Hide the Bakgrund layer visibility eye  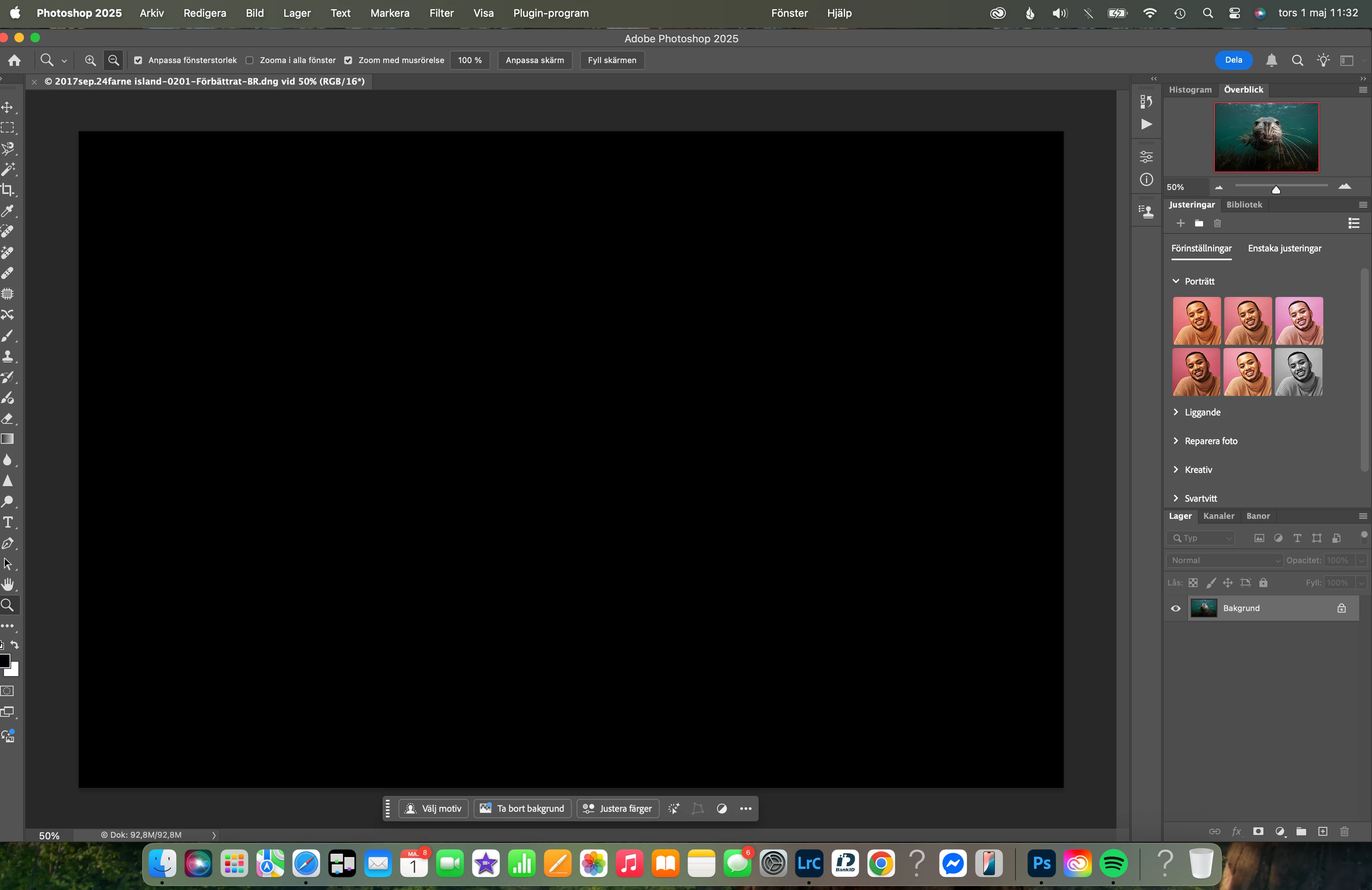(1176, 608)
